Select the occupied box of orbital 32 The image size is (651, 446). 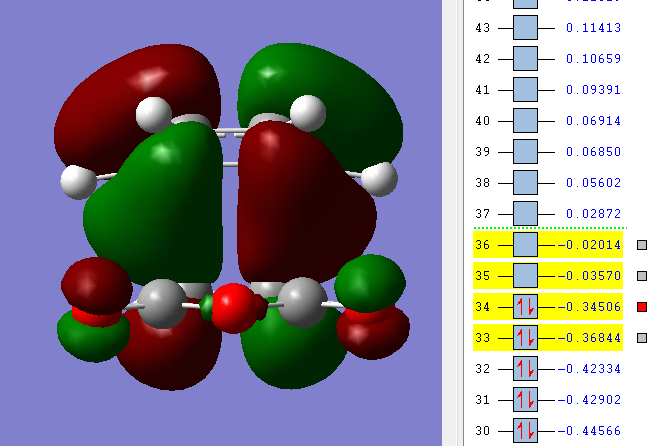[525, 369]
